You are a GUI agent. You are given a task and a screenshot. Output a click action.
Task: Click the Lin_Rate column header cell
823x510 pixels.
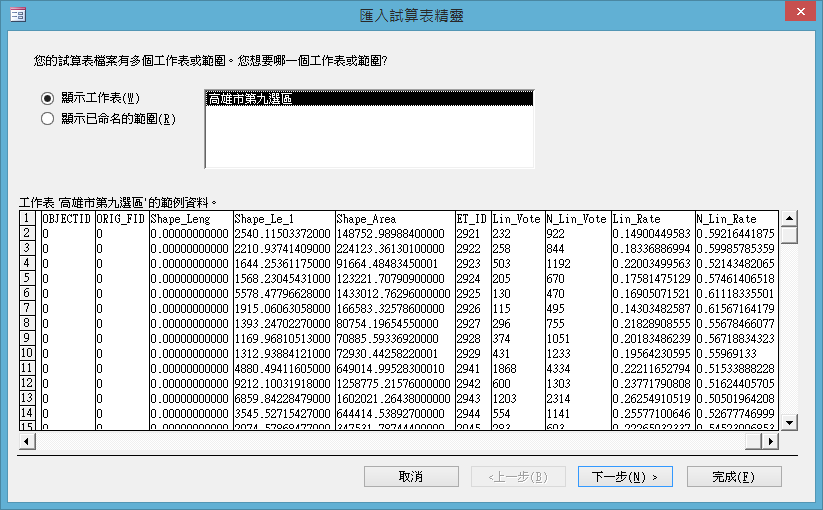point(651,218)
